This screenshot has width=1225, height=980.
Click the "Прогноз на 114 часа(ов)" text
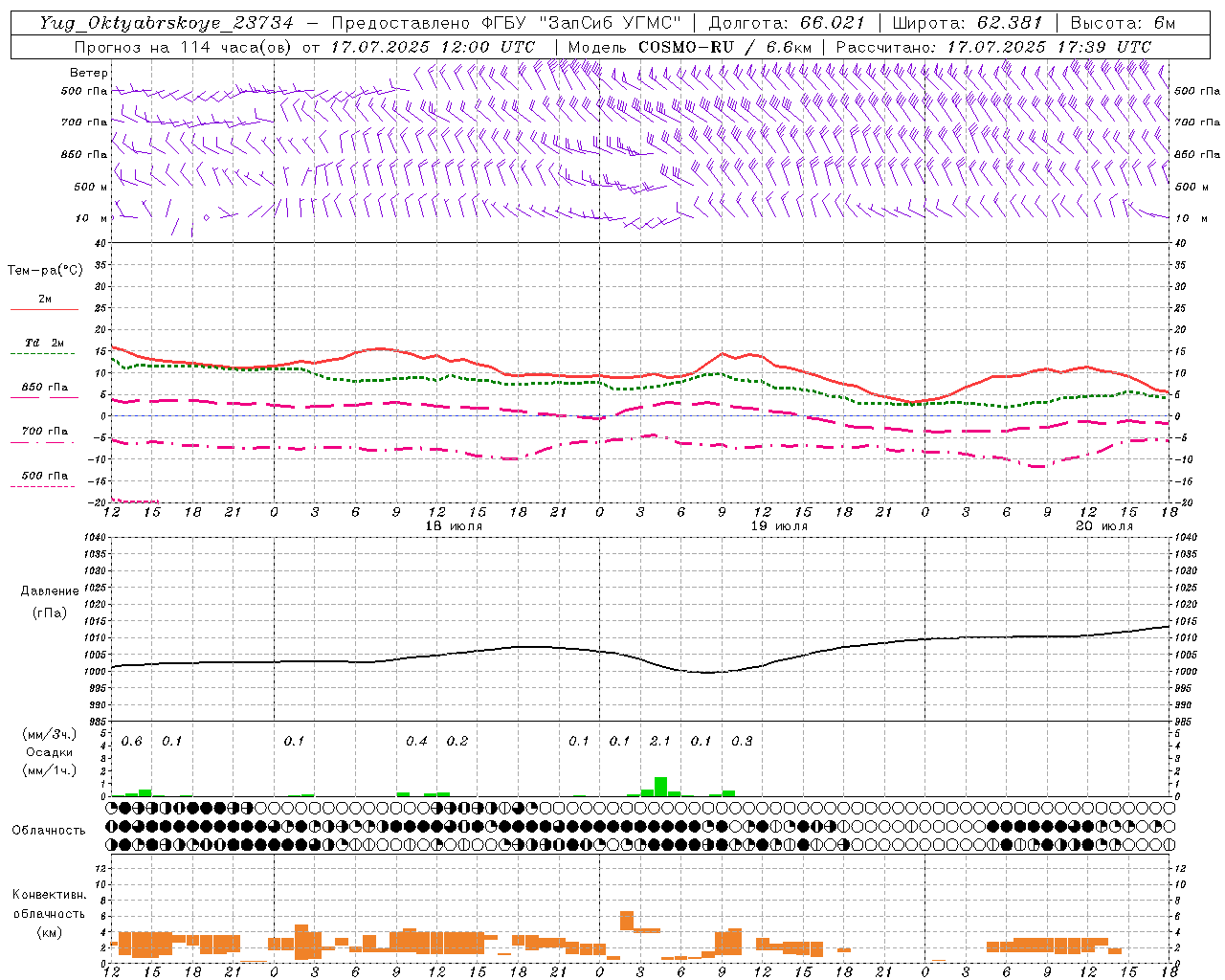point(184,47)
